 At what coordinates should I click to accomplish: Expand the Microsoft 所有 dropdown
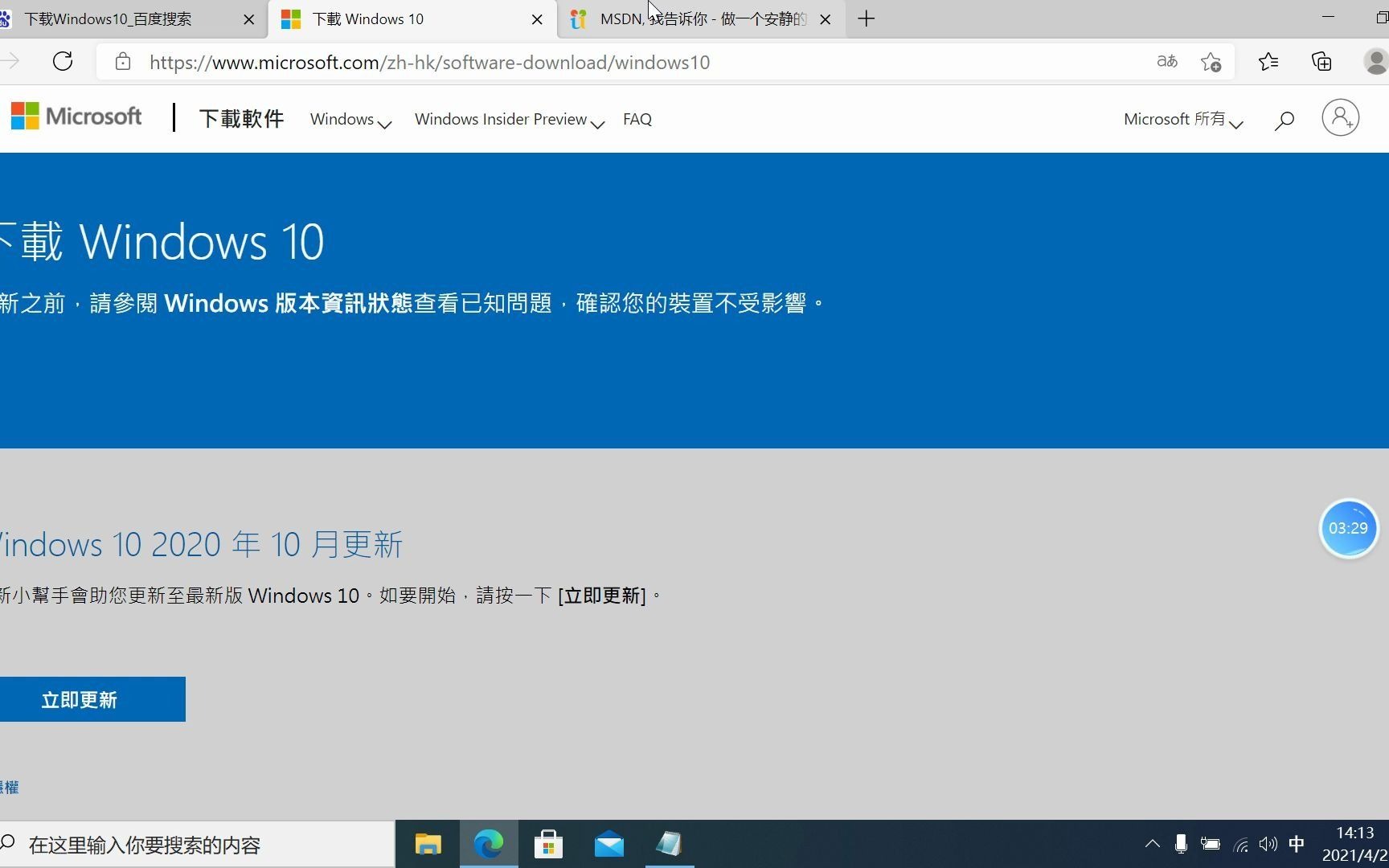[1183, 120]
